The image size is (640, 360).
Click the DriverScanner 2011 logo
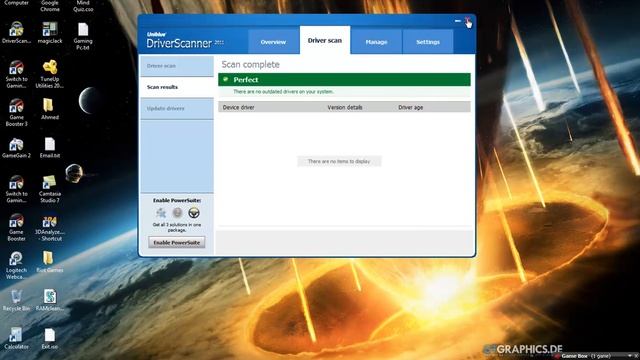tap(185, 41)
